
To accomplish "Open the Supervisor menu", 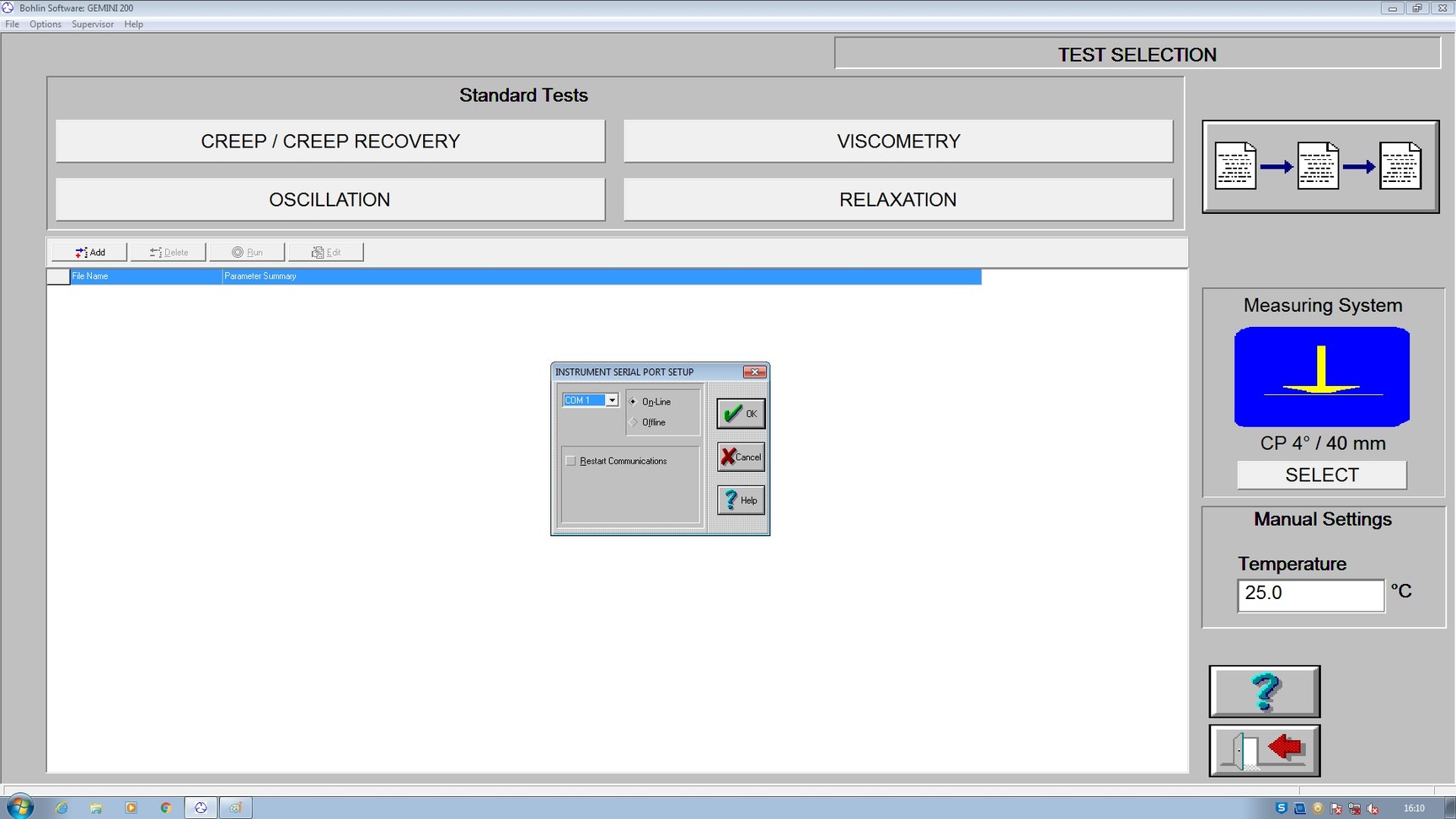I will (x=93, y=24).
